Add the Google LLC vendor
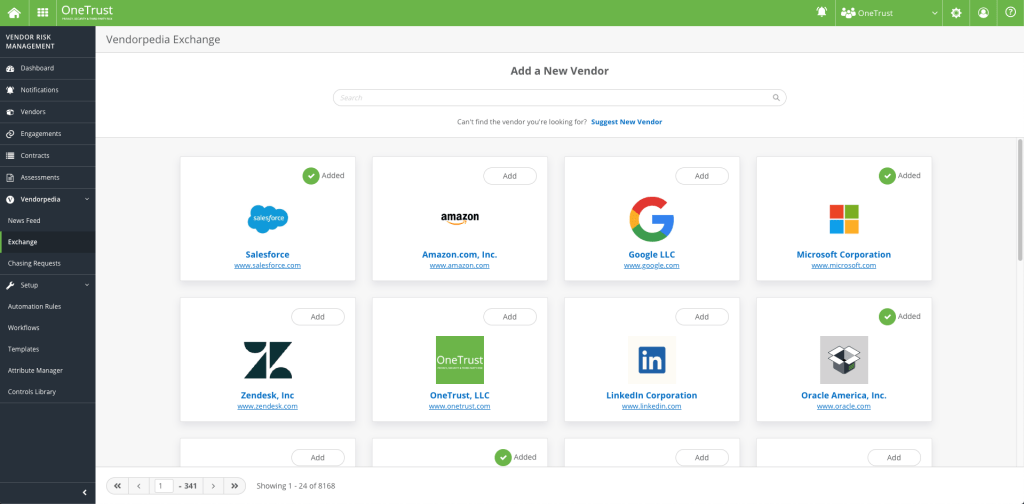 pos(702,176)
